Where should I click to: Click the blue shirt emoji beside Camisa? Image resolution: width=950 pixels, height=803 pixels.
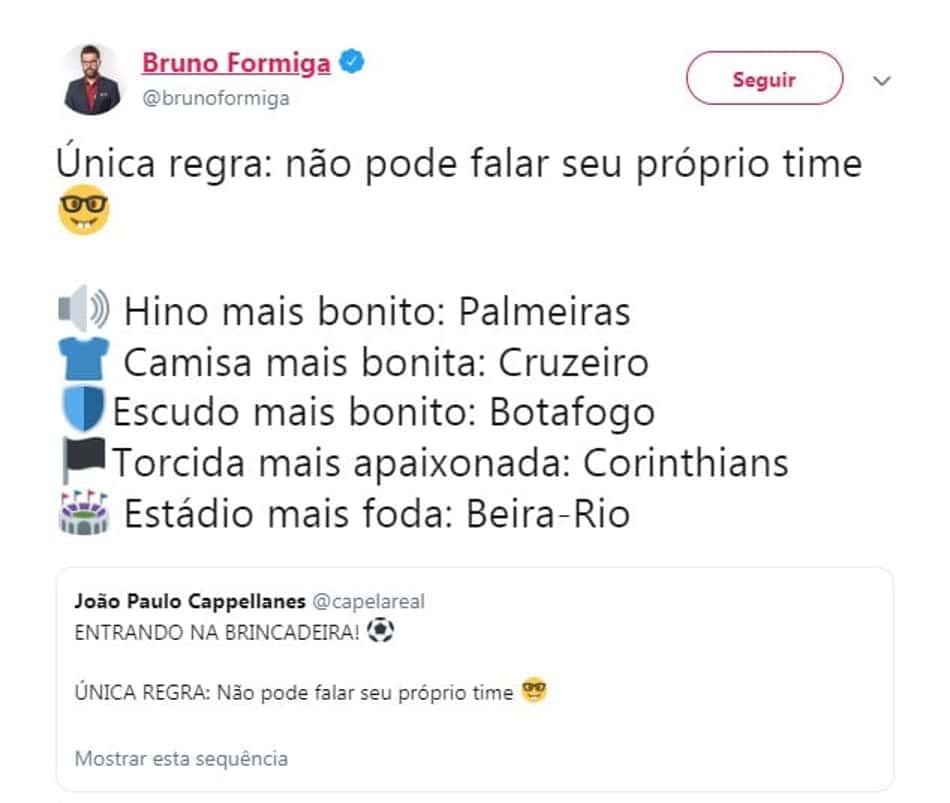point(84,359)
